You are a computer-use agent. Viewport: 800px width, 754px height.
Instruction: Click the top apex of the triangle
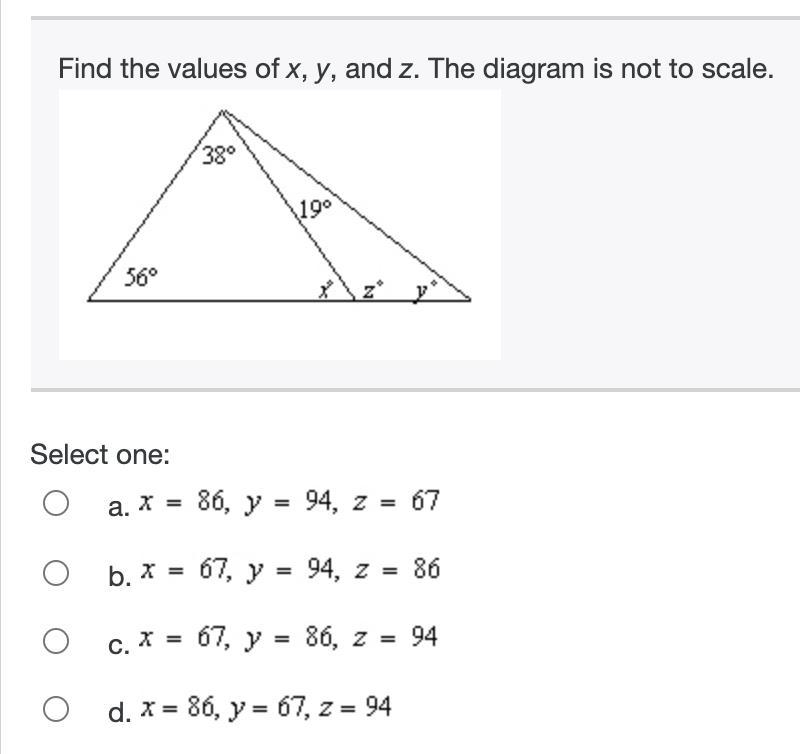coord(223,111)
